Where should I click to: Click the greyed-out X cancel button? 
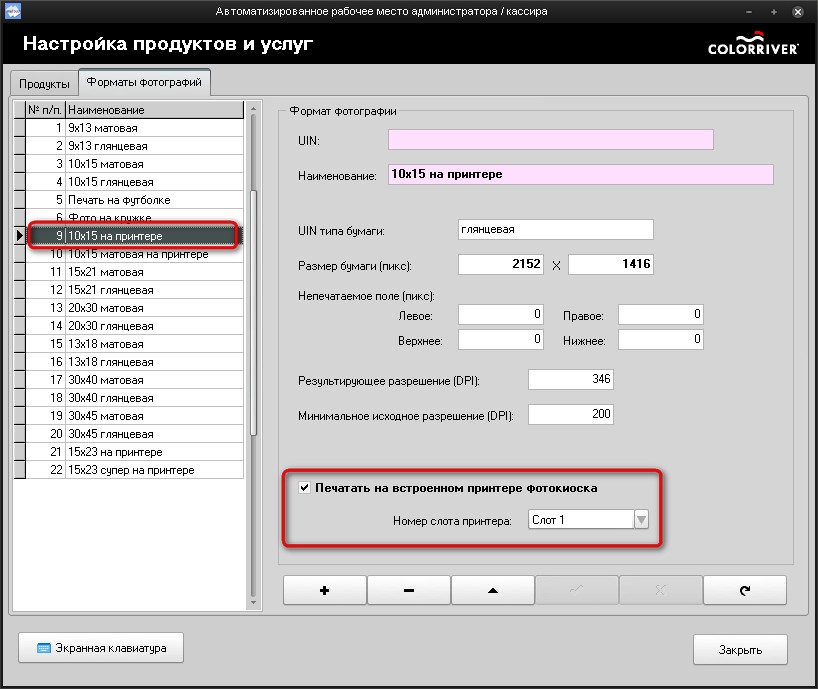coord(660,590)
